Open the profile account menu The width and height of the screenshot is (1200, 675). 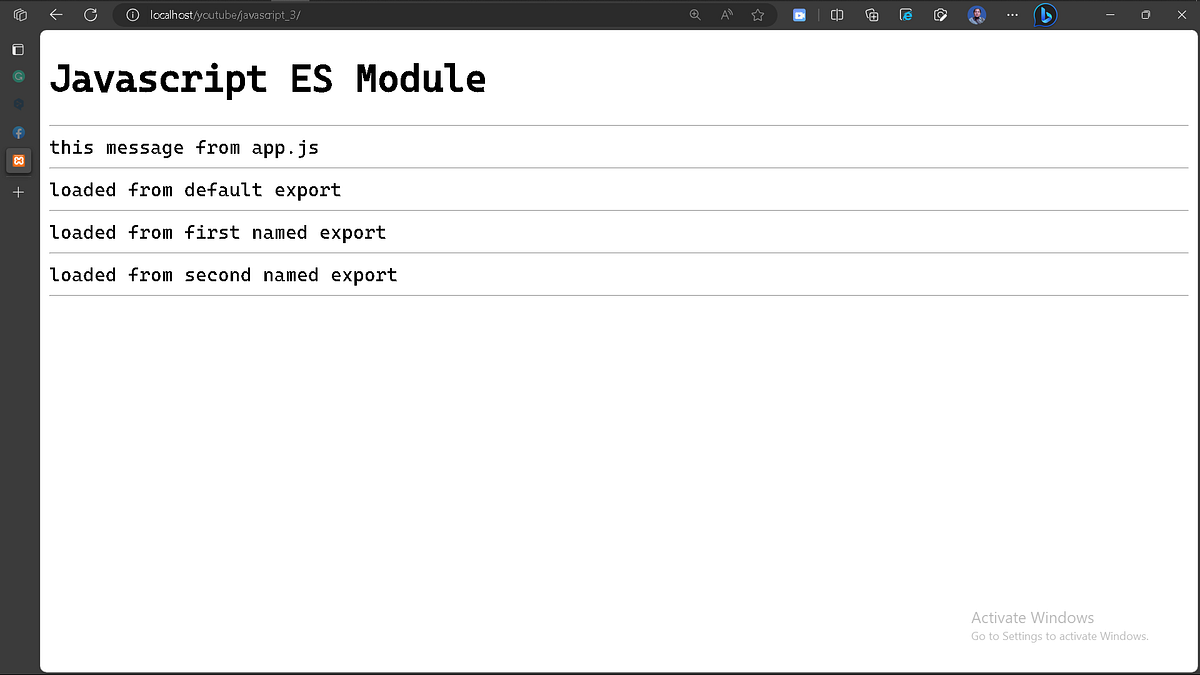point(977,14)
